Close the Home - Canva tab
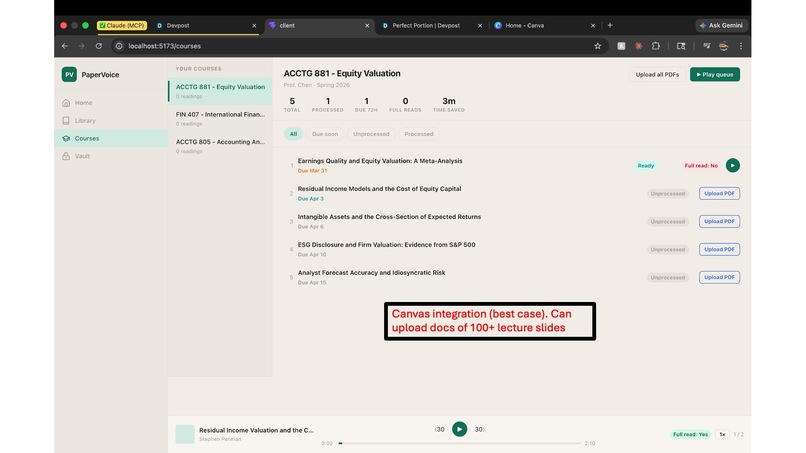This screenshot has width=806, height=453. pos(593,25)
